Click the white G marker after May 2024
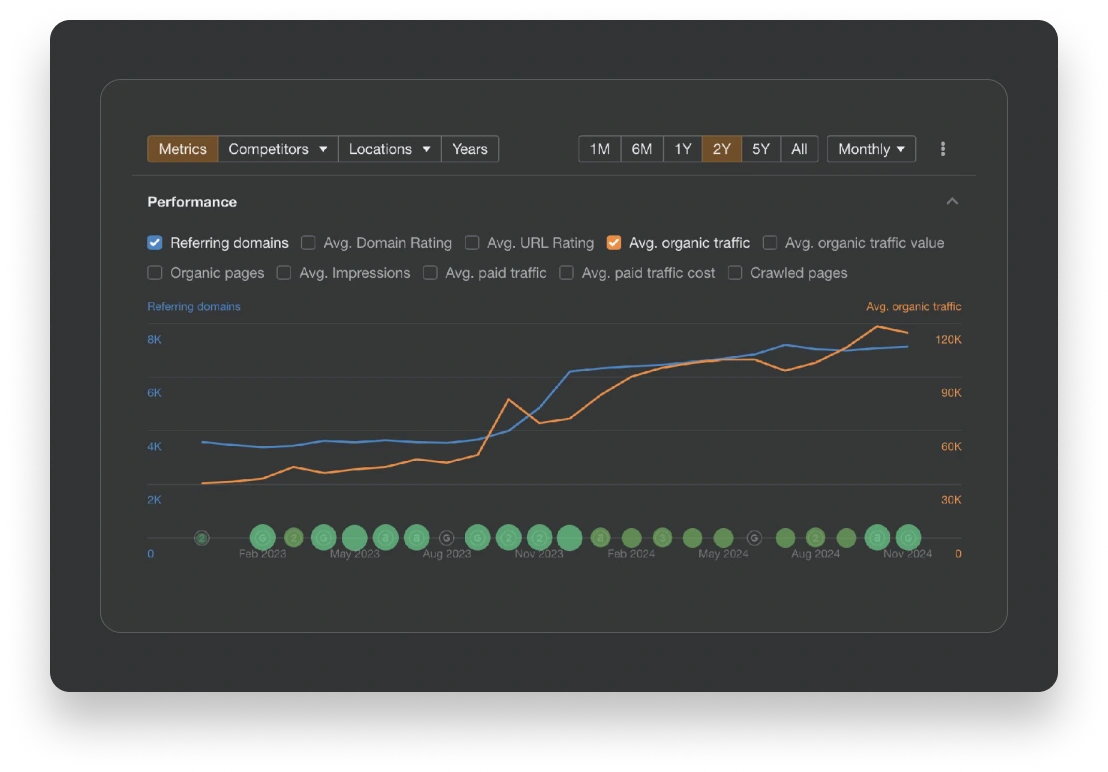The width and height of the screenshot is (1108, 772). (754, 538)
